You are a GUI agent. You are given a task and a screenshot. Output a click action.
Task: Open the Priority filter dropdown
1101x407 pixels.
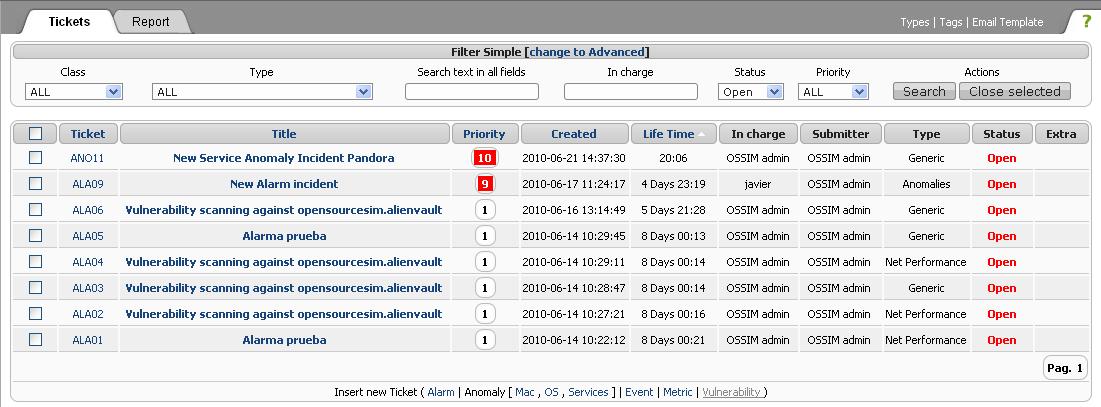pos(833,92)
